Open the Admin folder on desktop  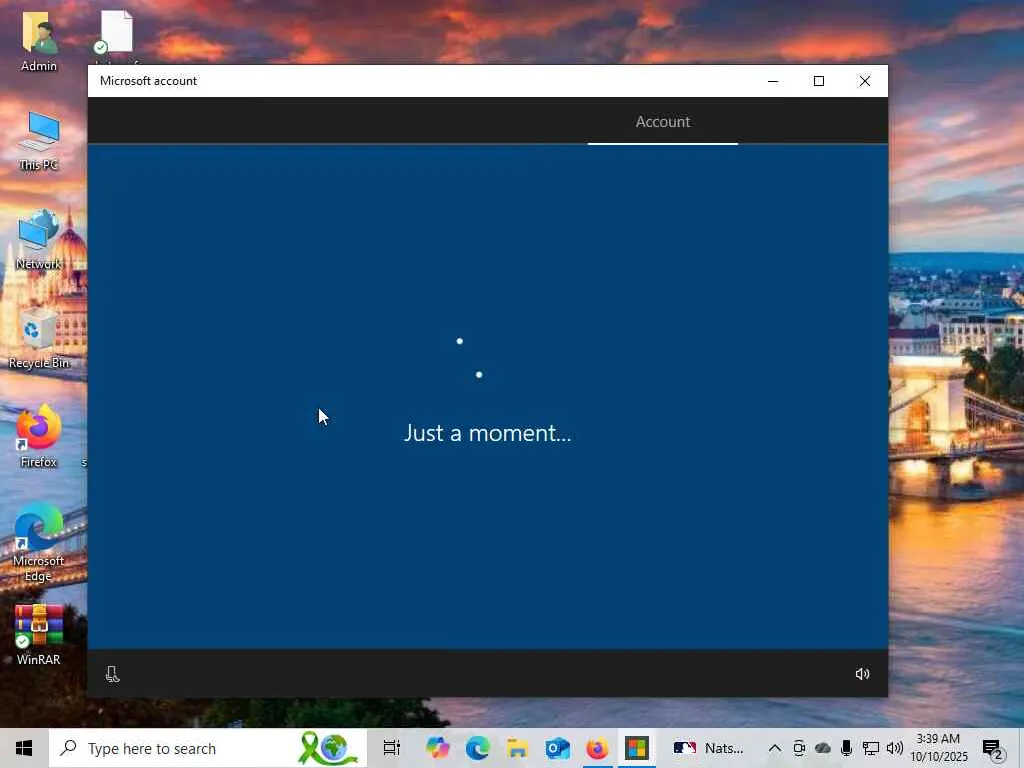39,42
